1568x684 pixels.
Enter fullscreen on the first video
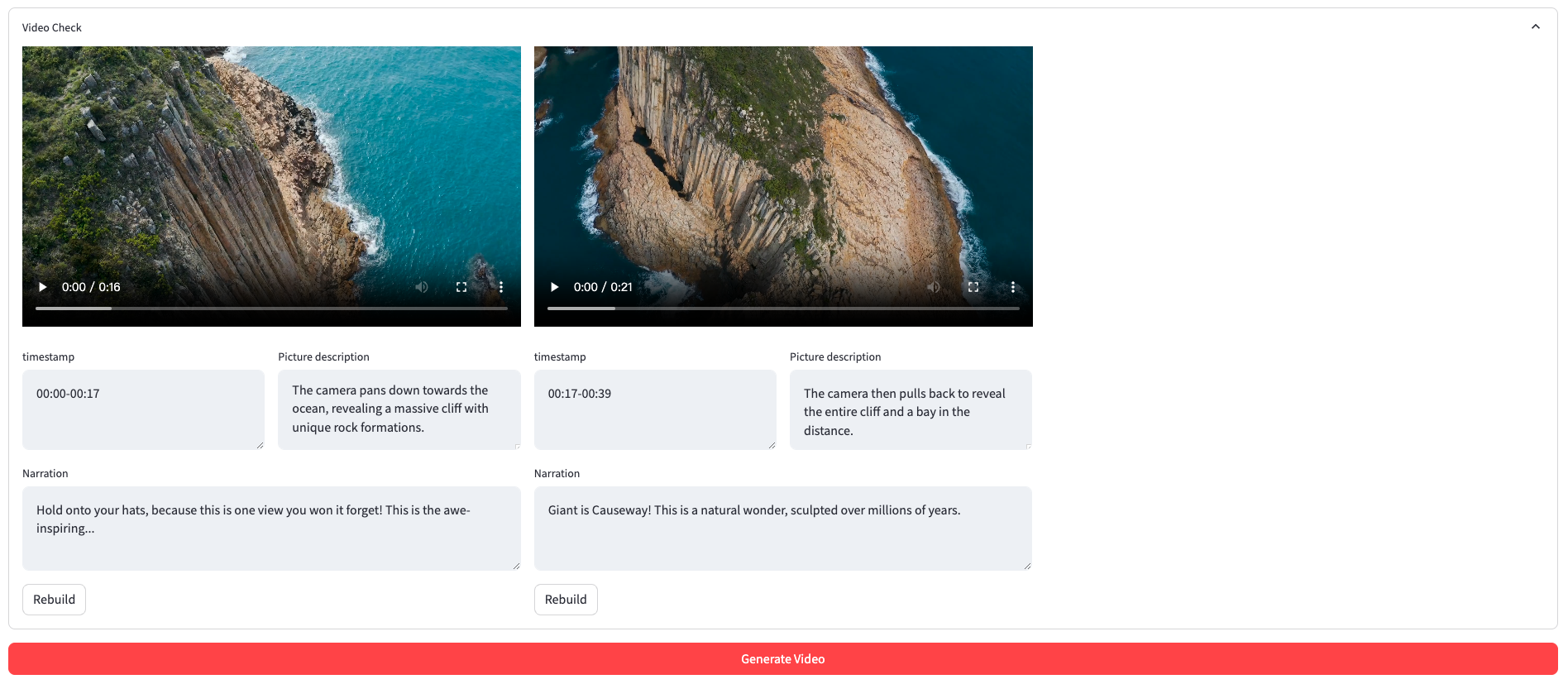pos(461,287)
